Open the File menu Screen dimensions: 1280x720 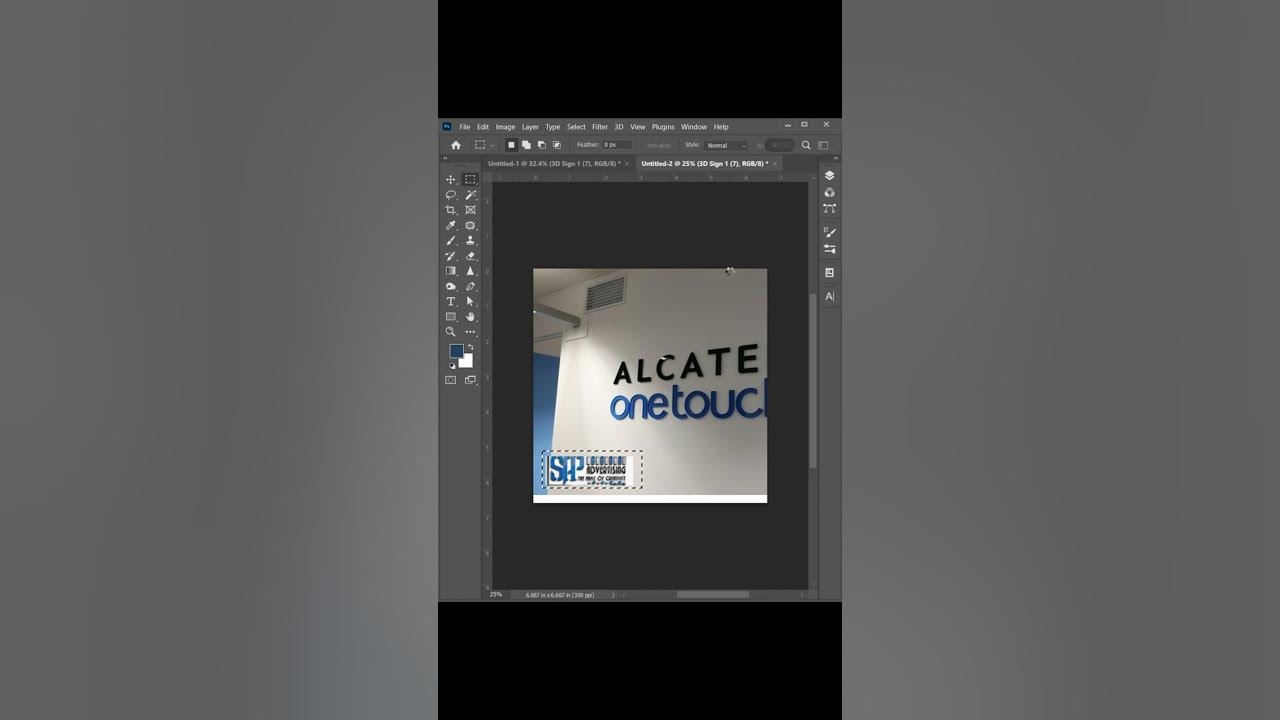point(464,127)
